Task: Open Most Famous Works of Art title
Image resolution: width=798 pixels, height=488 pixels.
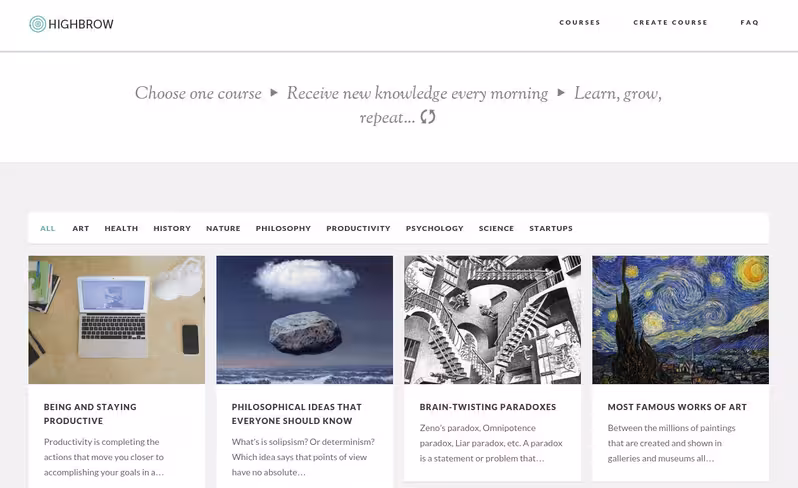Action: (x=677, y=407)
